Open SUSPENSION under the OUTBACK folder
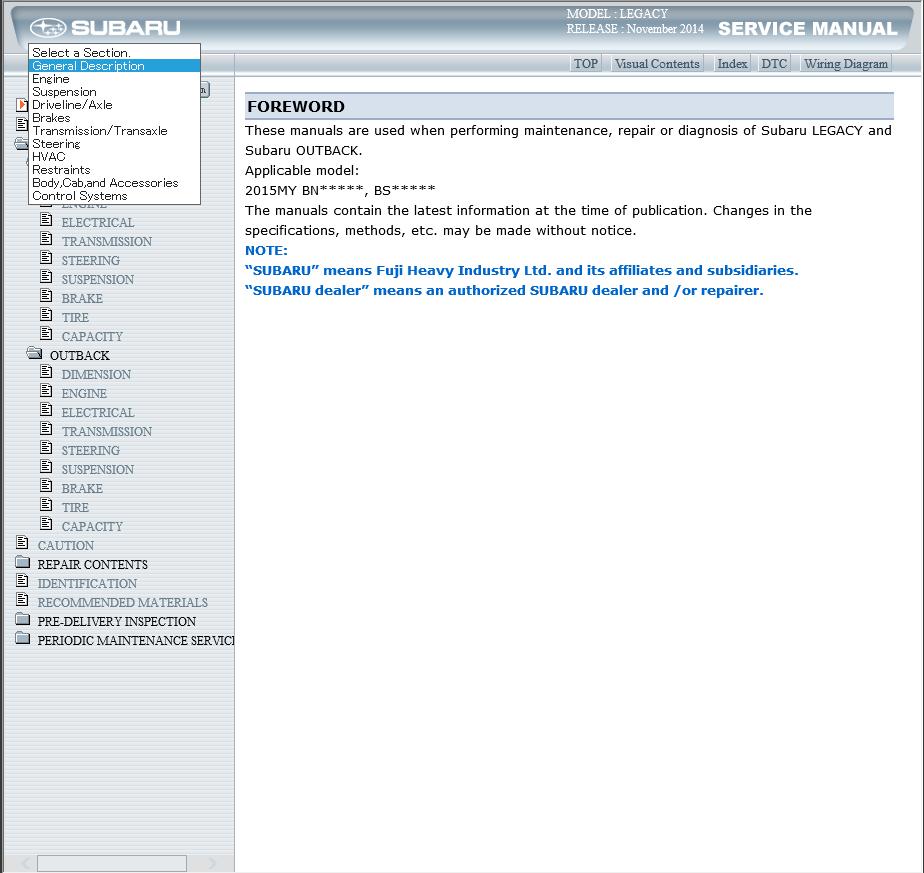This screenshot has height=873, width=924. 98,469
